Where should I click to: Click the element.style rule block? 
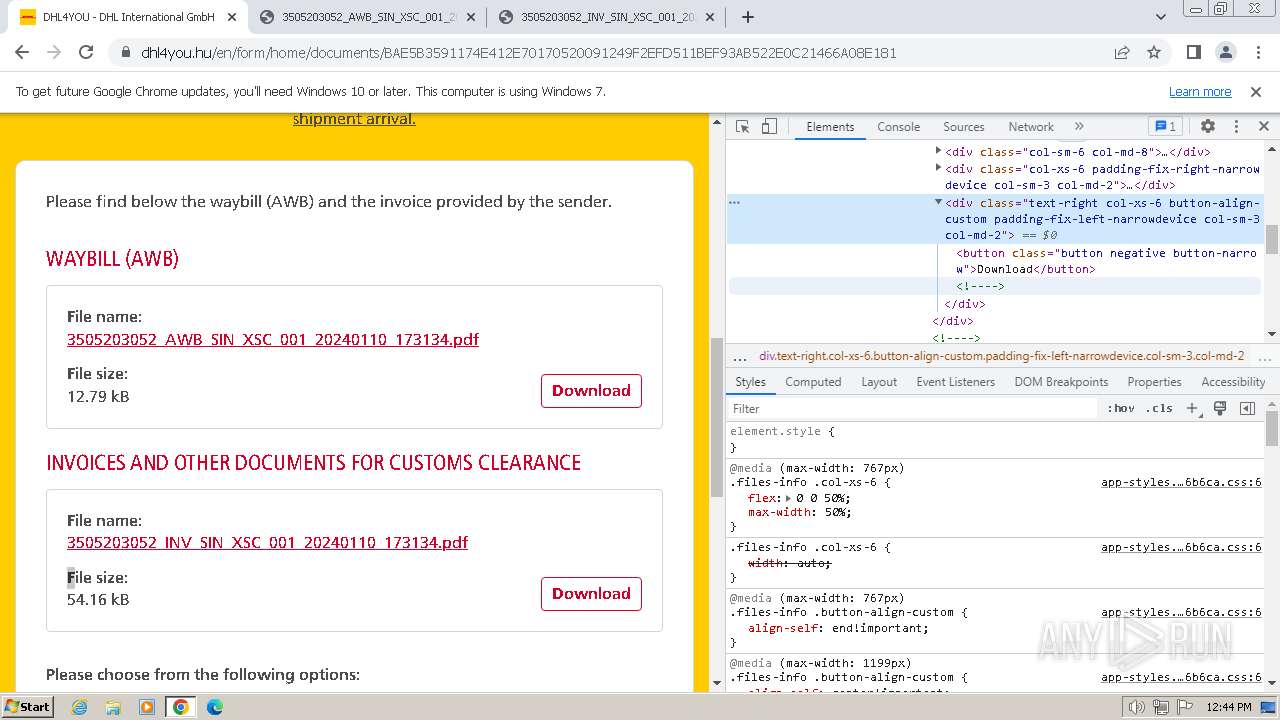(x=995, y=440)
